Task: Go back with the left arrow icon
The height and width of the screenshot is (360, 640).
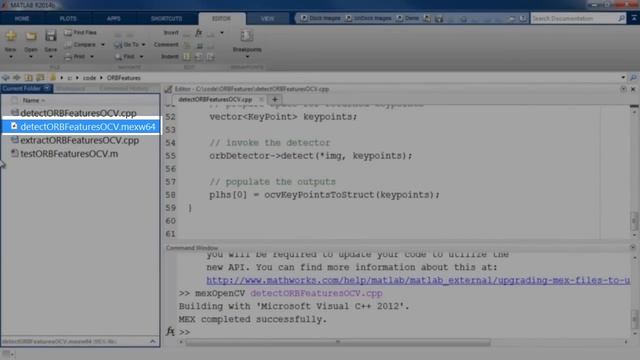Action: coord(6,78)
